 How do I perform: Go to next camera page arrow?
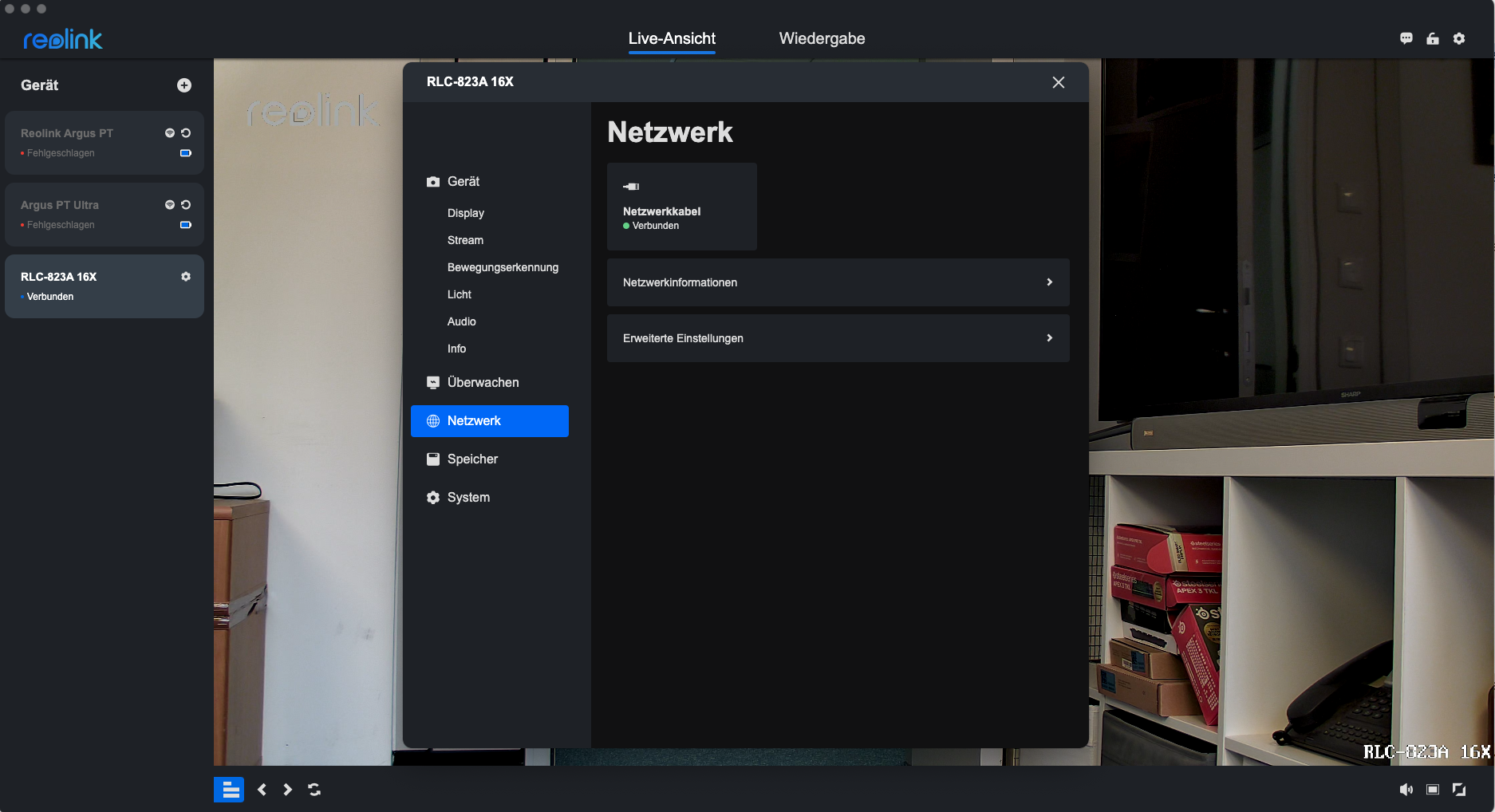pyautogui.click(x=288, y=790)
